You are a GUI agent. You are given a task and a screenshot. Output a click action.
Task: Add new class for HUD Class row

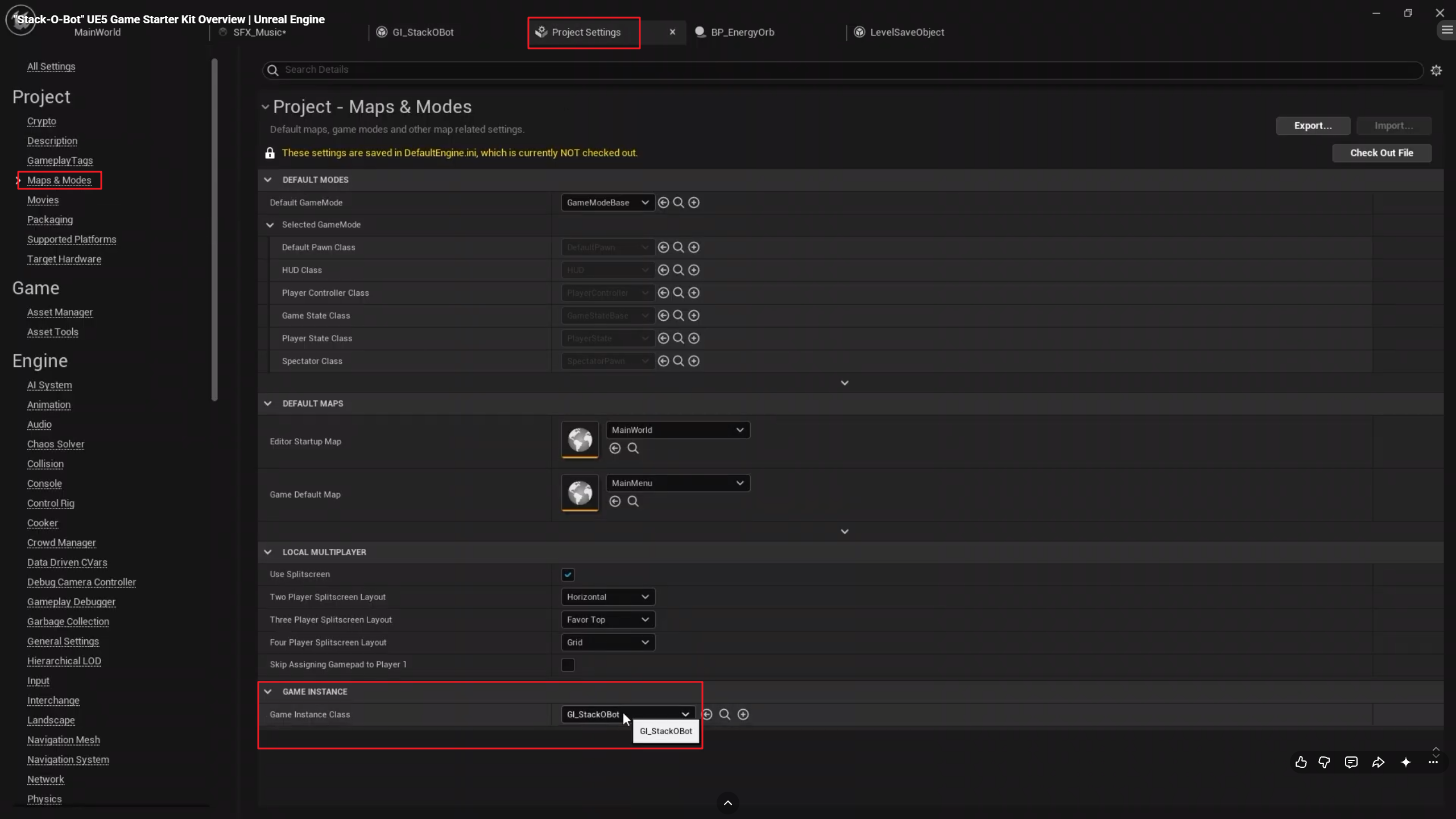coord(694,270)
